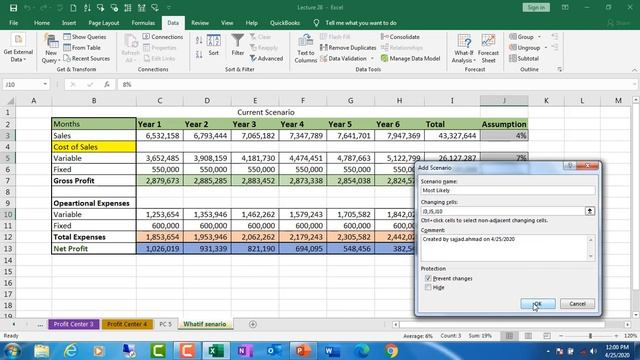Toggle the Hide checkbox
The width and height of the screenshot is (640, 360).
[428, 287]
